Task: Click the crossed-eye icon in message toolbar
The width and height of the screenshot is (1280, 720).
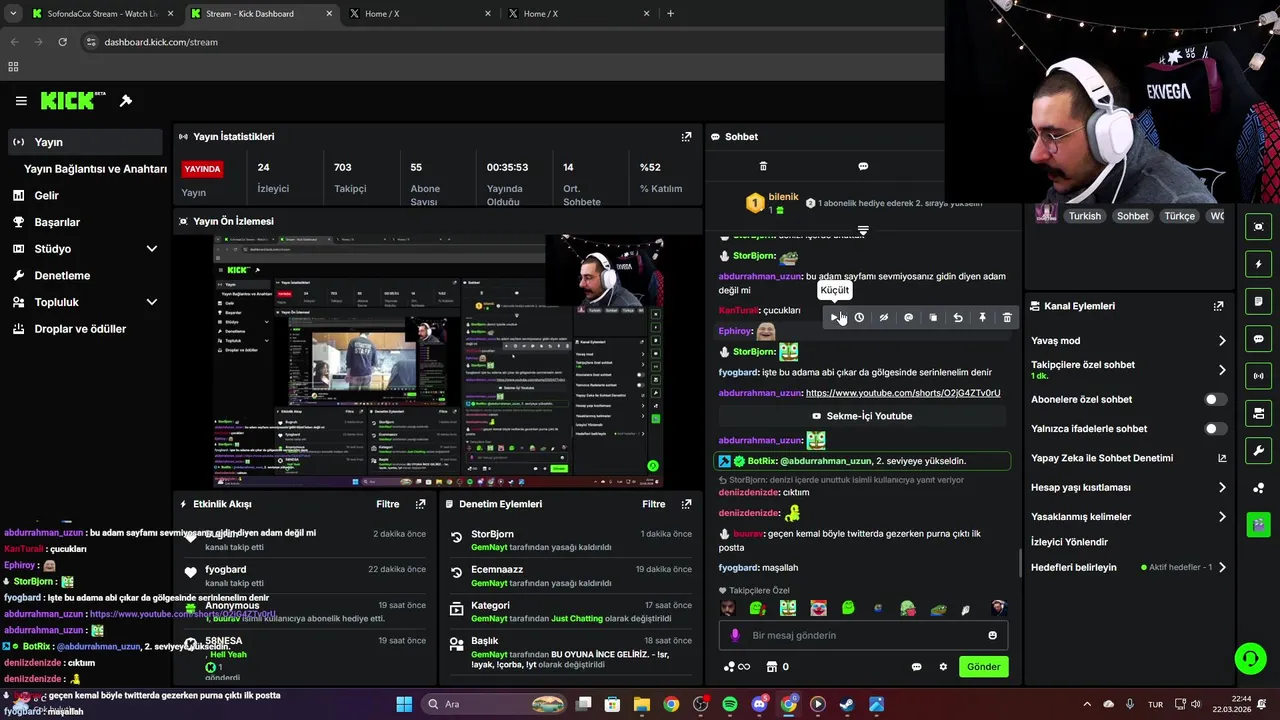Action: click(884, 317)
